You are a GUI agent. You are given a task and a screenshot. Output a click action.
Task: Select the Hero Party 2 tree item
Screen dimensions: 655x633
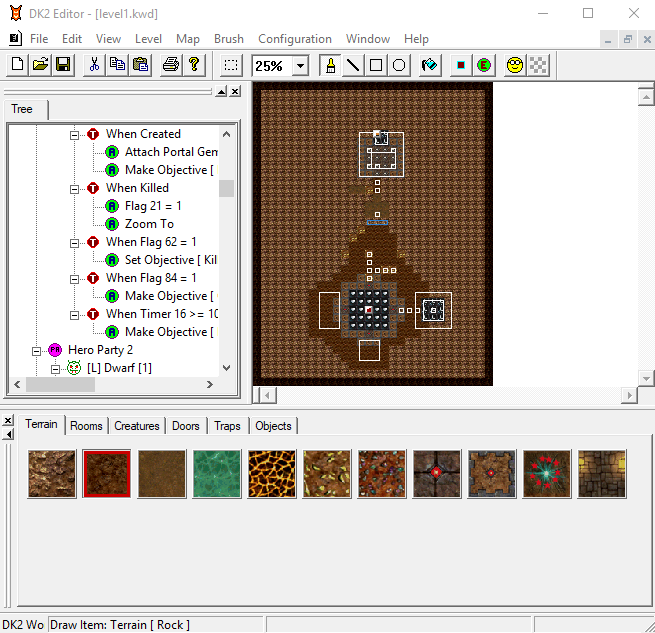point(100,350)
